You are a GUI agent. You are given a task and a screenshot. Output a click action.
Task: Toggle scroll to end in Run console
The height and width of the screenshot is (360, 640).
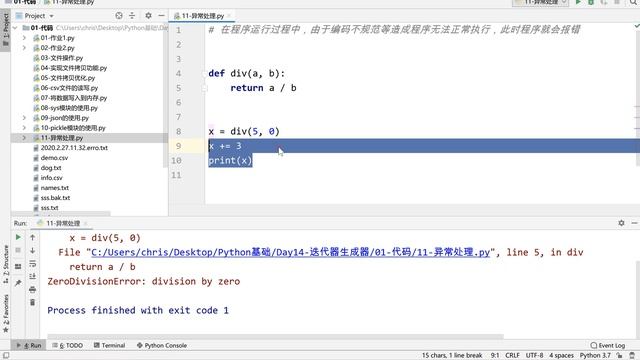coord(33,276)
